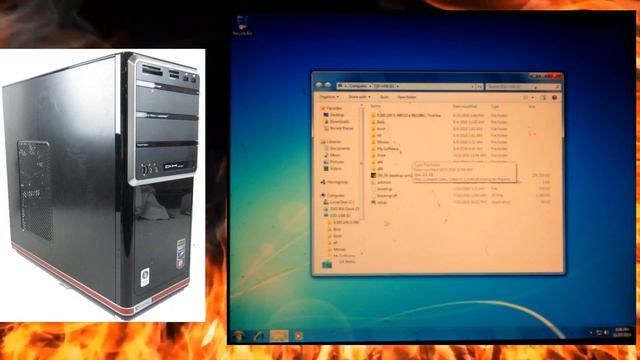Launch Internet Explorer from the taskbar

coord(259,336)
